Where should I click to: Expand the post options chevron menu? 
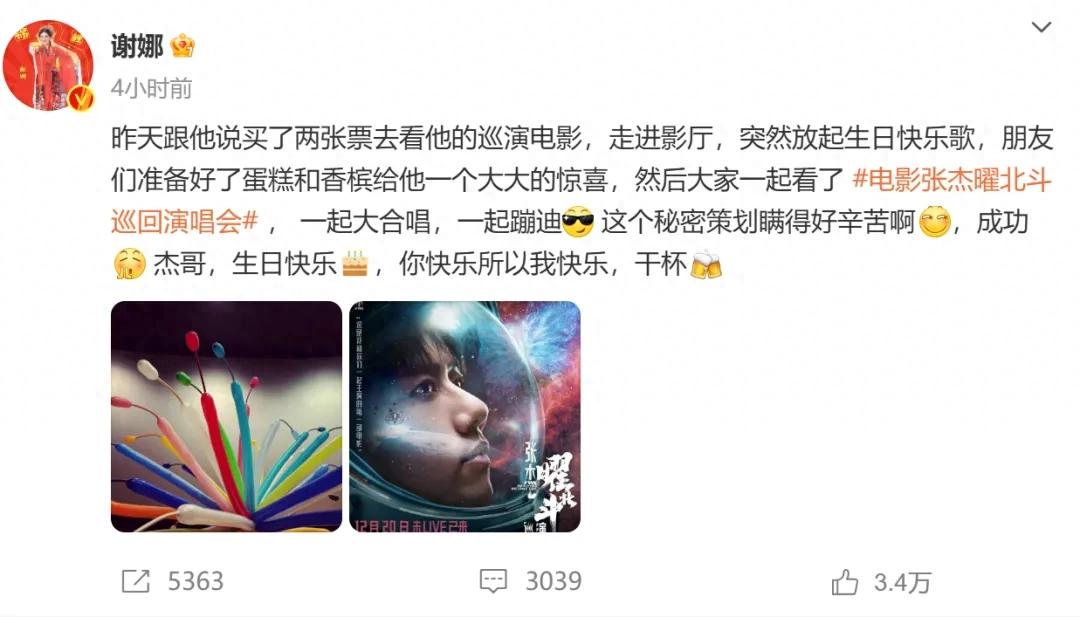tap(1041, 28)
